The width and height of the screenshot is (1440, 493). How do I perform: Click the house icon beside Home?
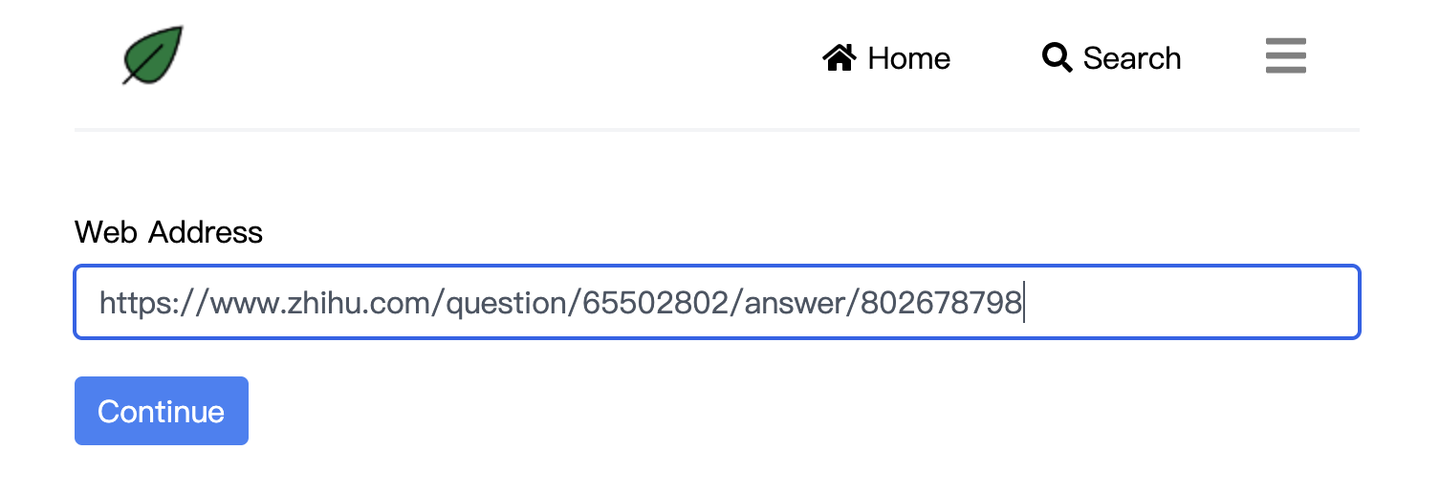(x=839, y=58)
